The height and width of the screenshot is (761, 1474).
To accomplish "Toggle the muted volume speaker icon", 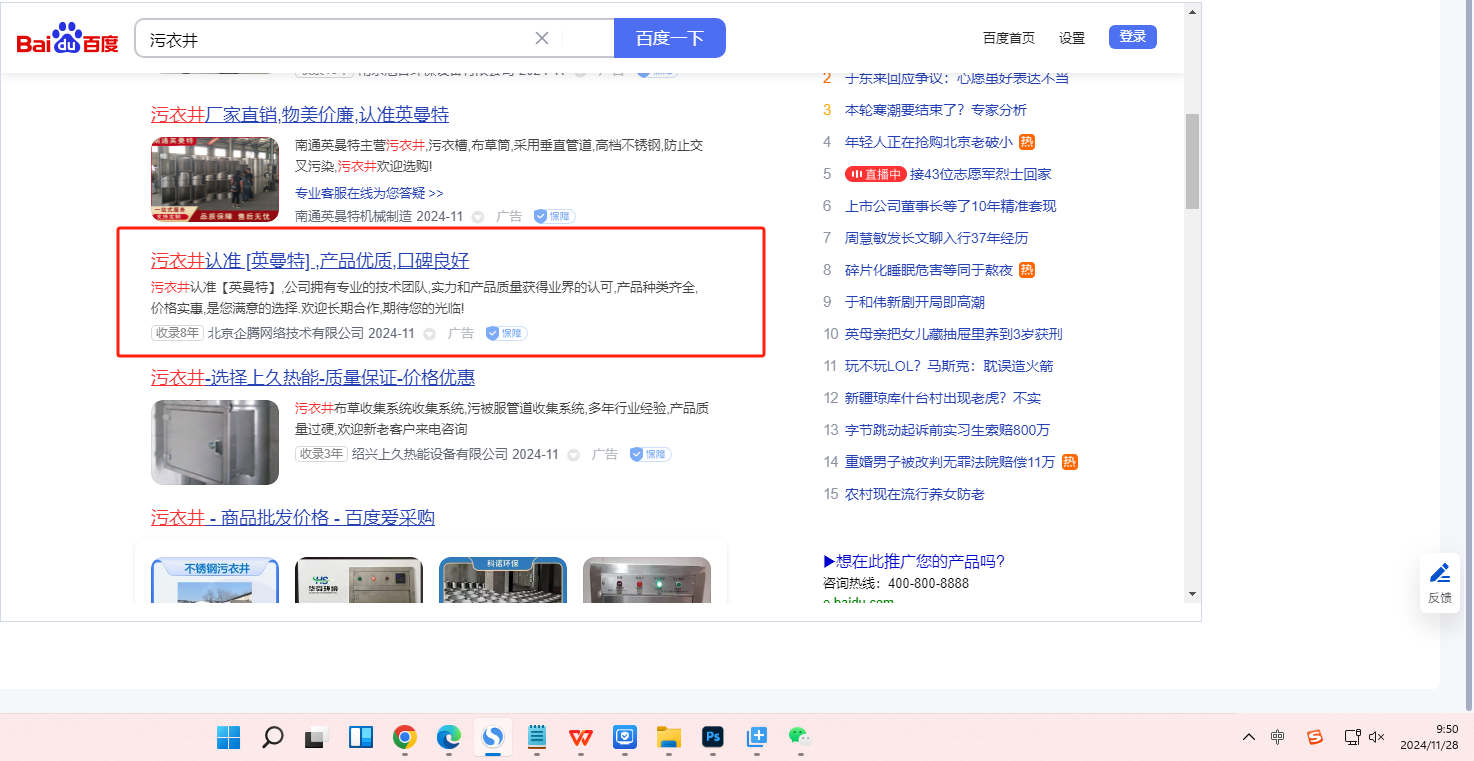I will (1377, 737).
